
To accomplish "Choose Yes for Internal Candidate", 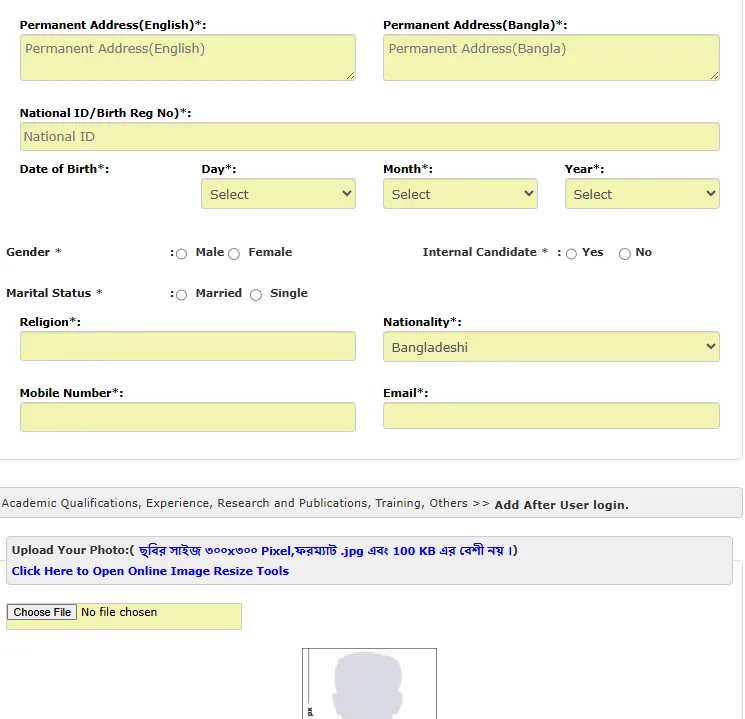I will point(571,254).
